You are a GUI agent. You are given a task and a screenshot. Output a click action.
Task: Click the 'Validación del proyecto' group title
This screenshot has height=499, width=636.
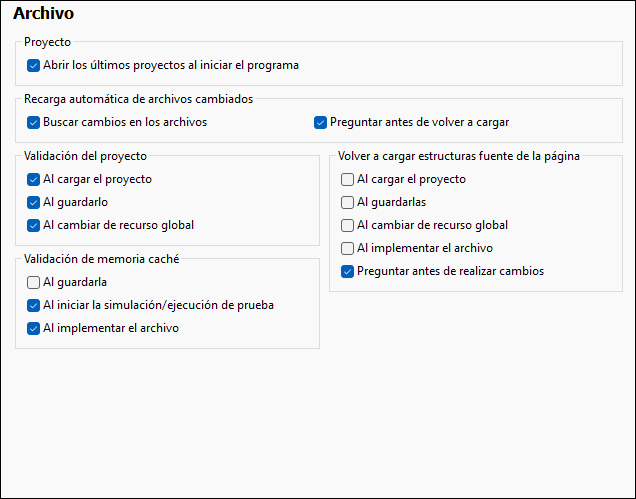[x=86, y=156]
